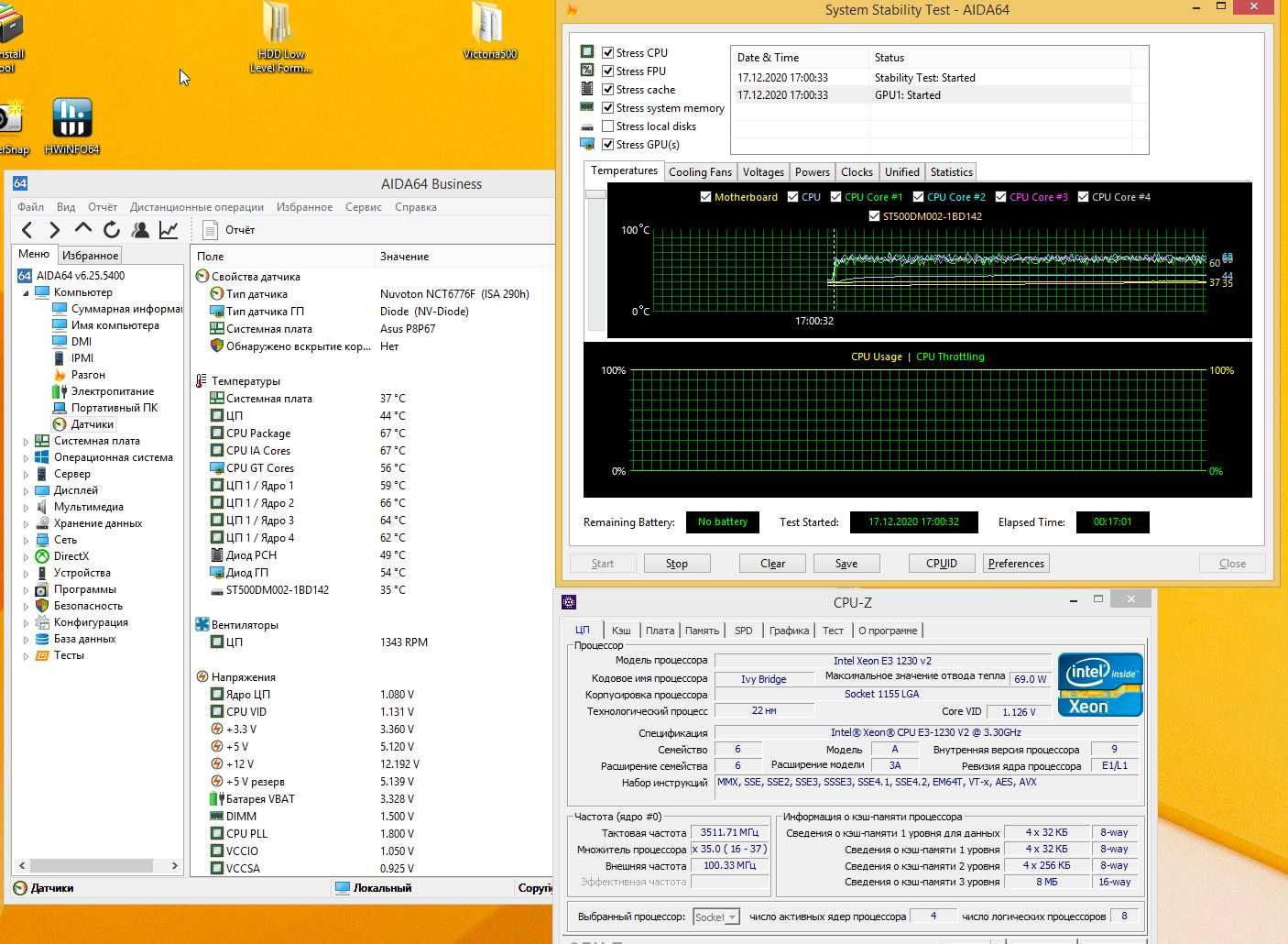Expand Хранение данных tree node

coord(26,523)
